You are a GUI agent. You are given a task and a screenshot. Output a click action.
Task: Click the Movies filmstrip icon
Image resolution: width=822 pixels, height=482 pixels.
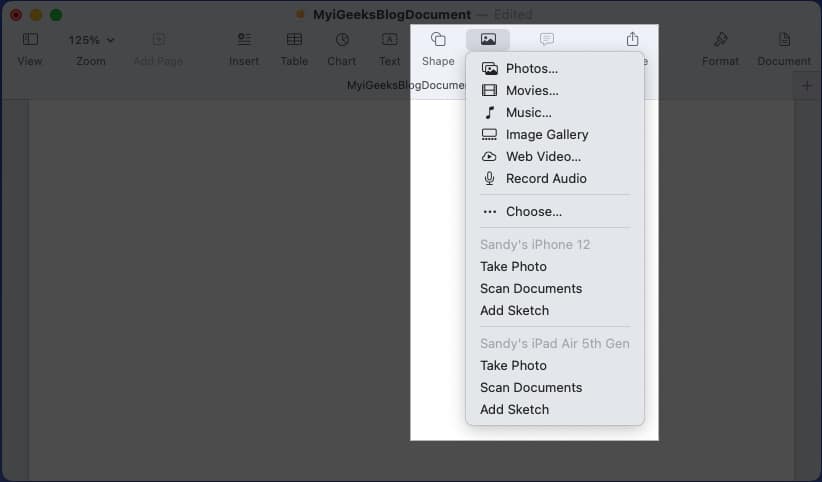click(490, 91)
